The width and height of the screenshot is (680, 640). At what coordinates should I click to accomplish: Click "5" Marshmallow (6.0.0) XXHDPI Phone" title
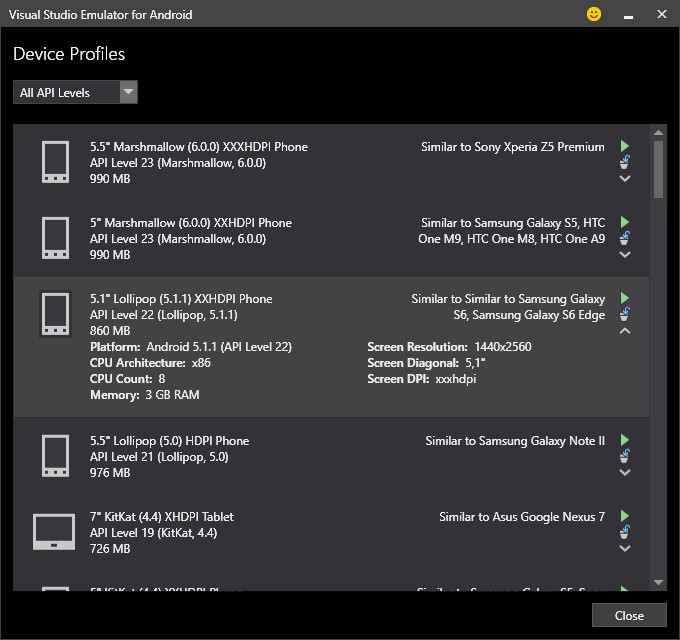point(191,222)
